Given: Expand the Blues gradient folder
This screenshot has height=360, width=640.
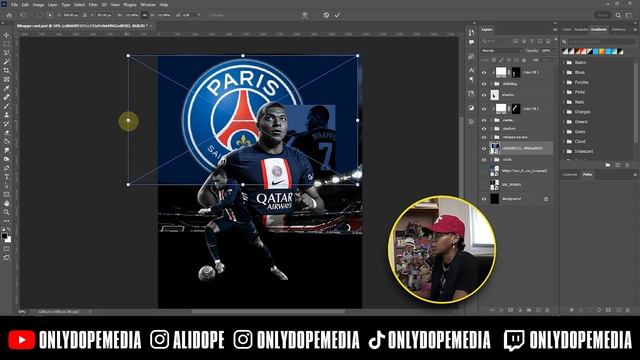Looking at the screenshot, I should (564, 72).
